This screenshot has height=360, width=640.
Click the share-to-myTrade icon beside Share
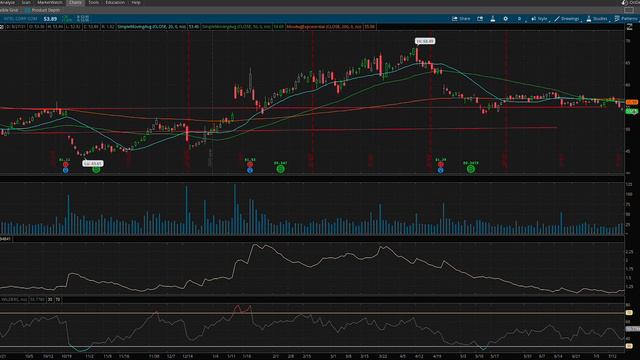click(x=480, y=19)
